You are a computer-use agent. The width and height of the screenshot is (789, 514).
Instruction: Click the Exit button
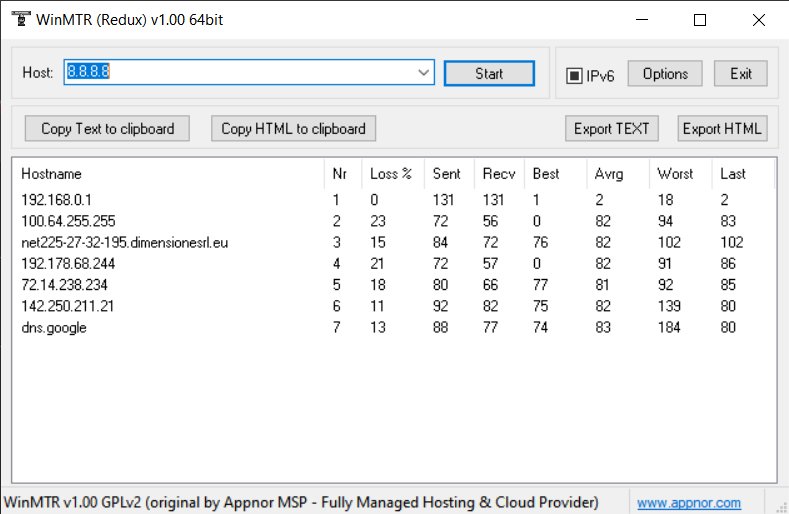pos(741,74)
